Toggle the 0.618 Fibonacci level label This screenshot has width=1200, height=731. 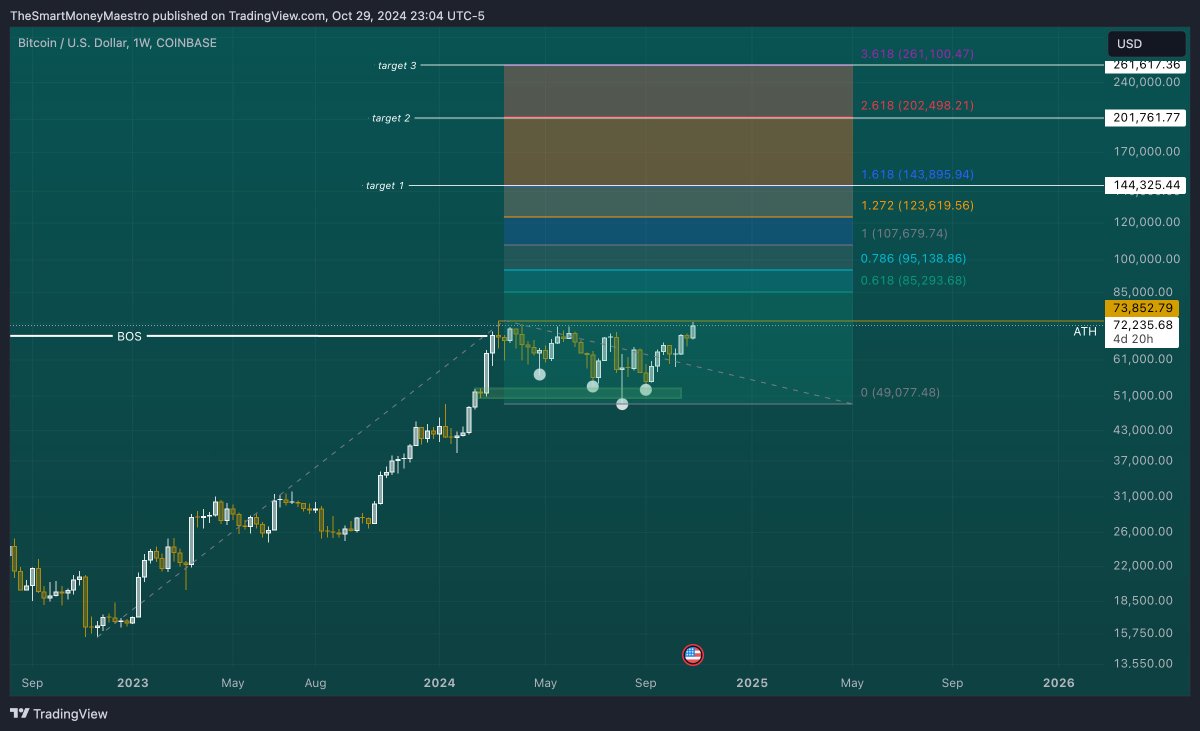[912, 281]
